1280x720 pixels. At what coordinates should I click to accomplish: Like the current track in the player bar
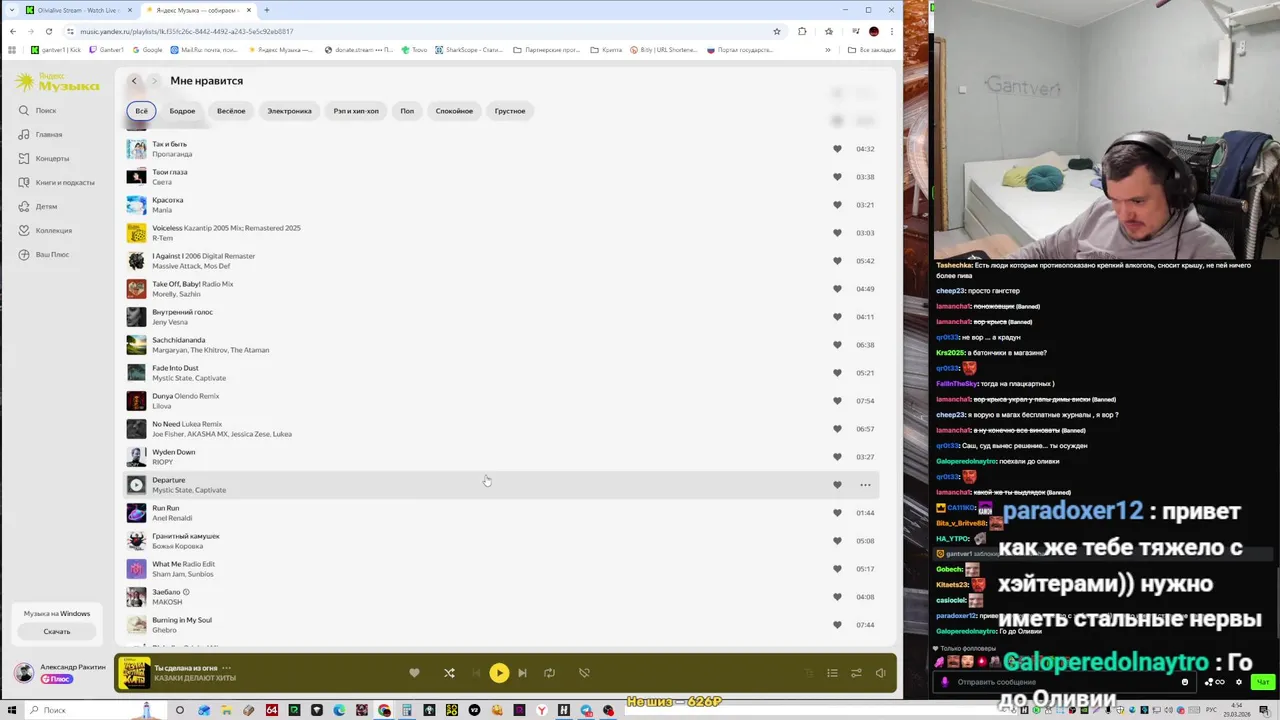pos(414,673)
